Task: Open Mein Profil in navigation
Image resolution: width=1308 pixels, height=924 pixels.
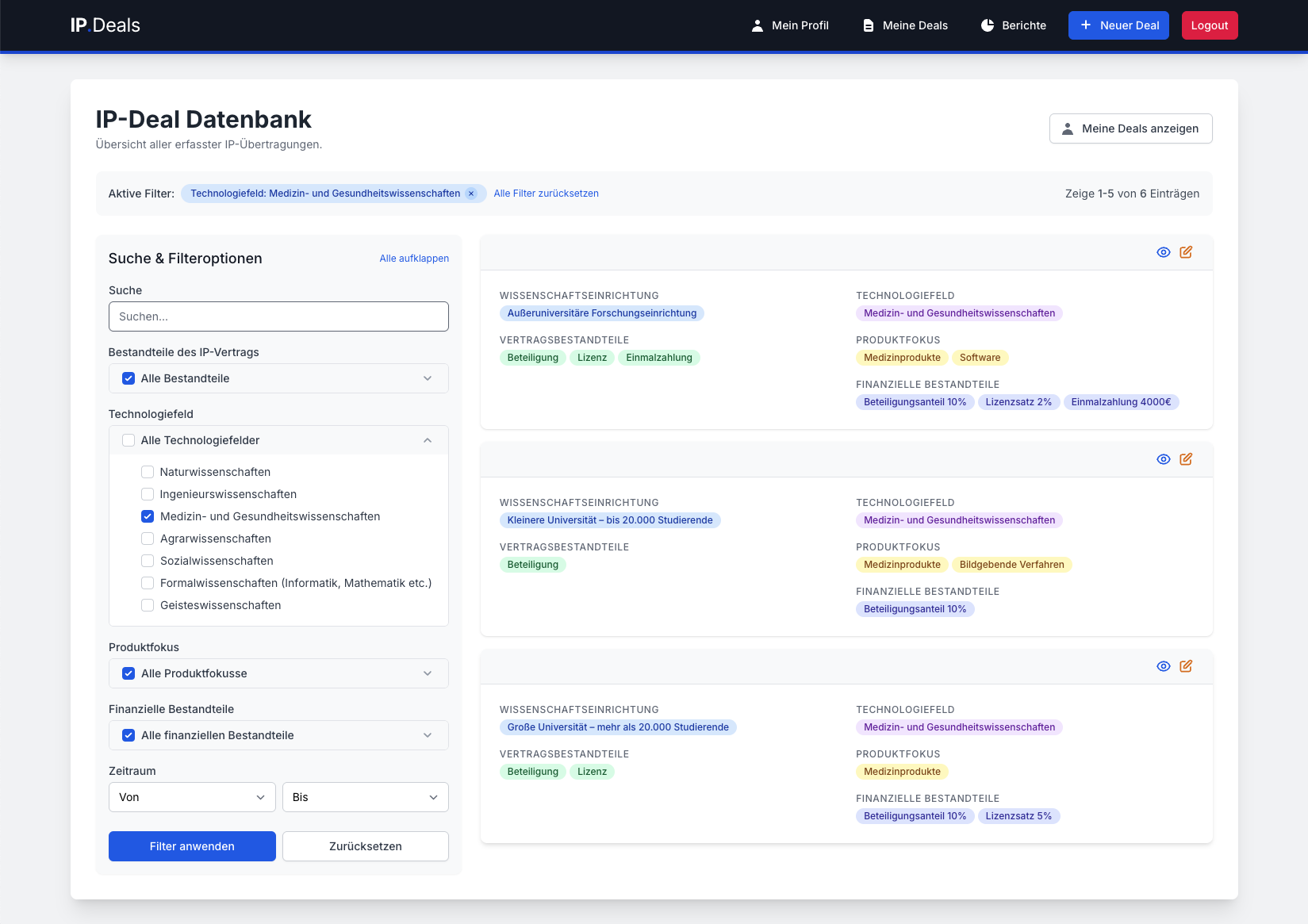Action: point(790,25)
